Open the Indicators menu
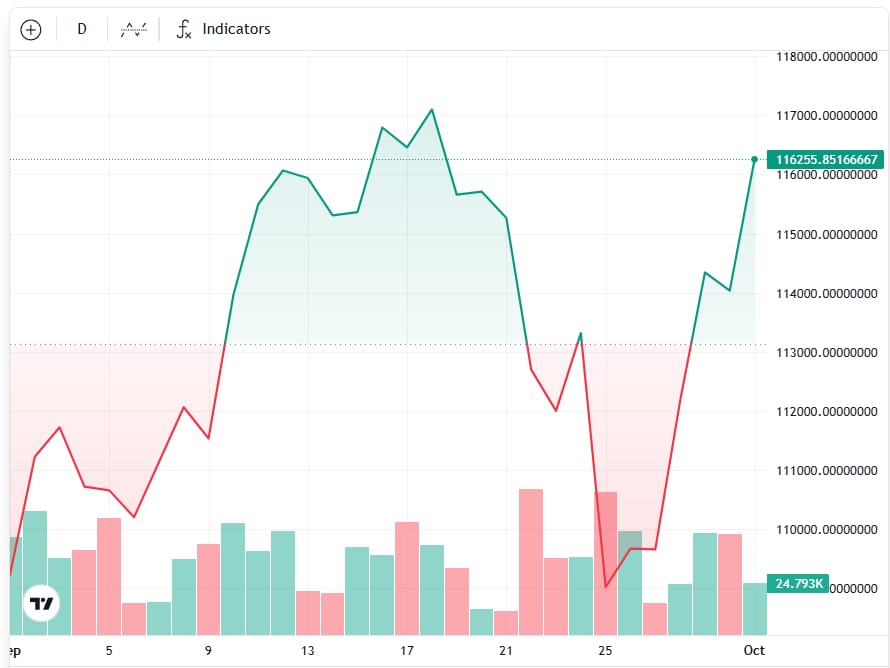This screenshot has height=668, width=890. (236, 29)
